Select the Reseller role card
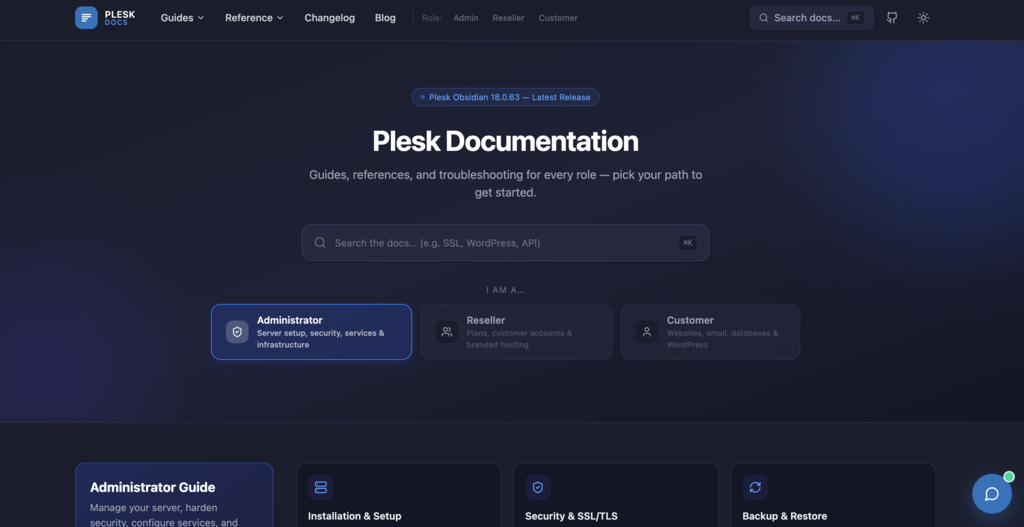Screen dimensions: 1024x527 click(516, 331)
